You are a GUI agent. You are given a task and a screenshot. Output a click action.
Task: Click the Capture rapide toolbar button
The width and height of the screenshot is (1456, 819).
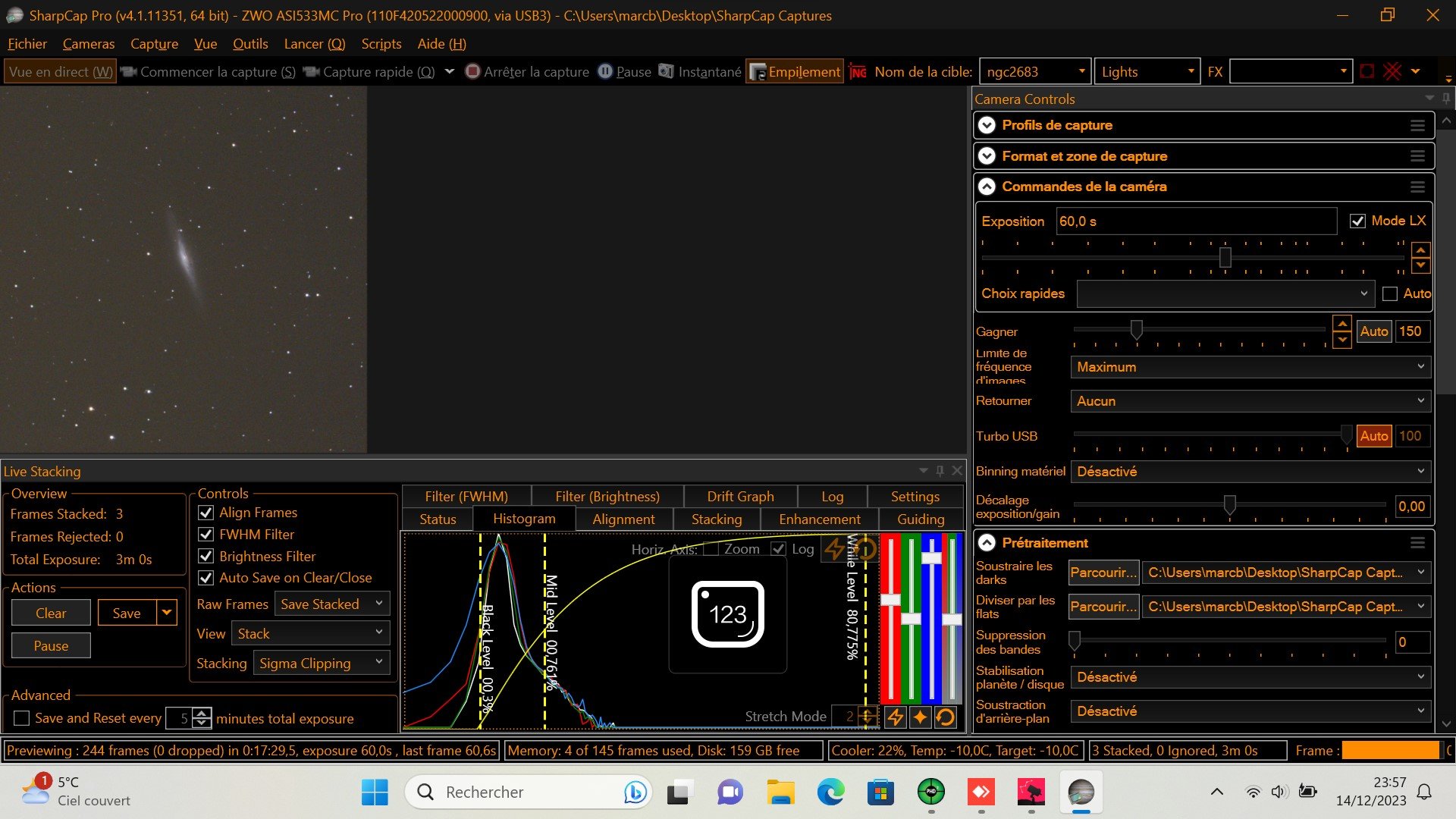[x=369, y=71]
